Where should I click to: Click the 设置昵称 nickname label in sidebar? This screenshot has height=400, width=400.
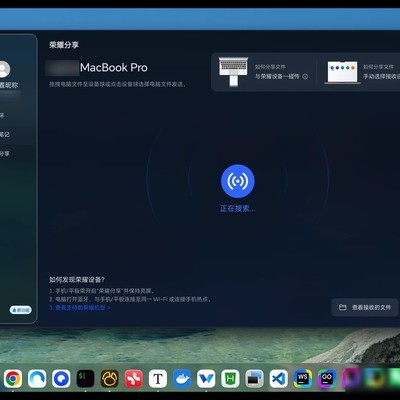(x=9, y=85)
